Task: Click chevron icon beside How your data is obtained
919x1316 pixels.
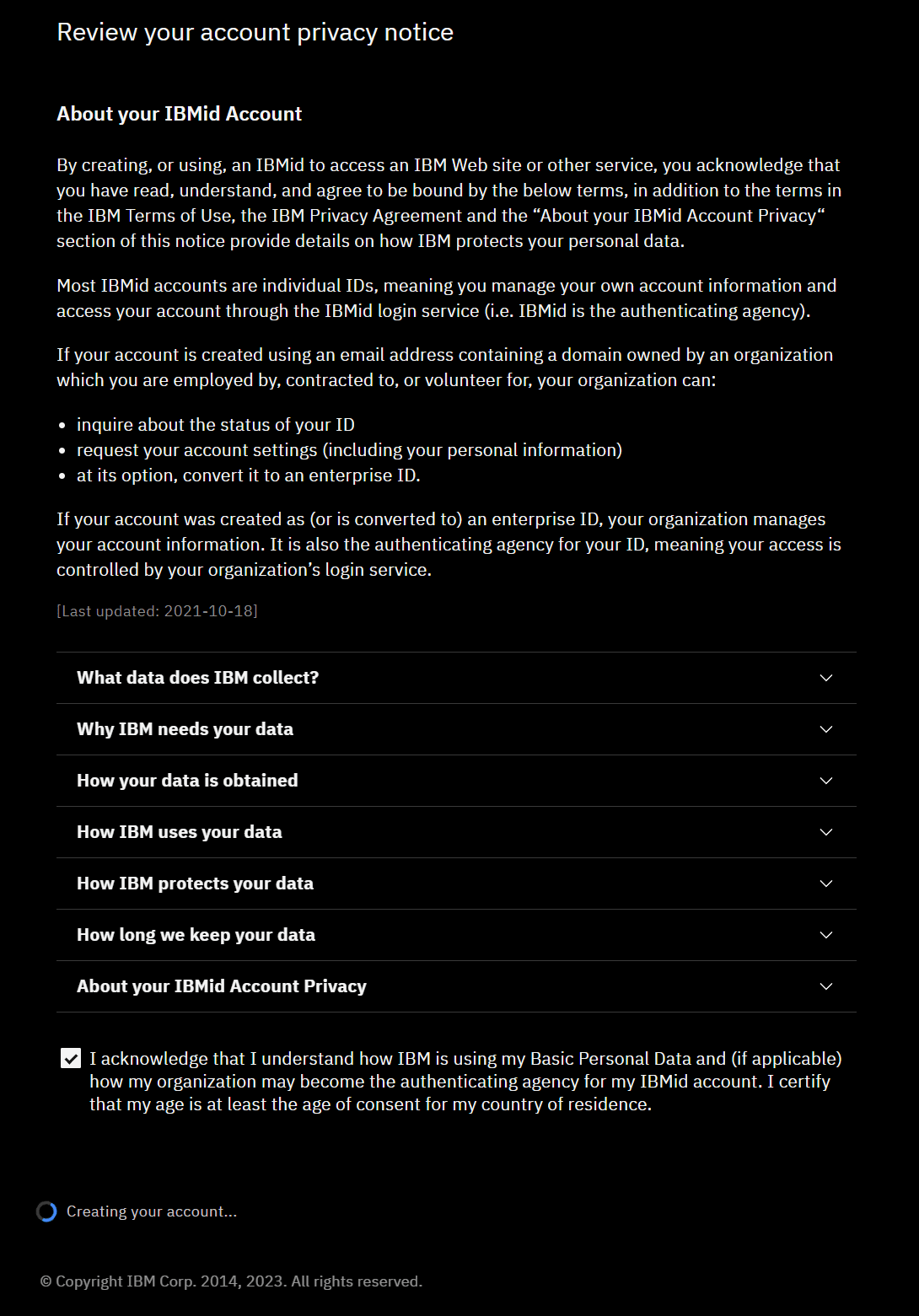Action: (826, 781)
